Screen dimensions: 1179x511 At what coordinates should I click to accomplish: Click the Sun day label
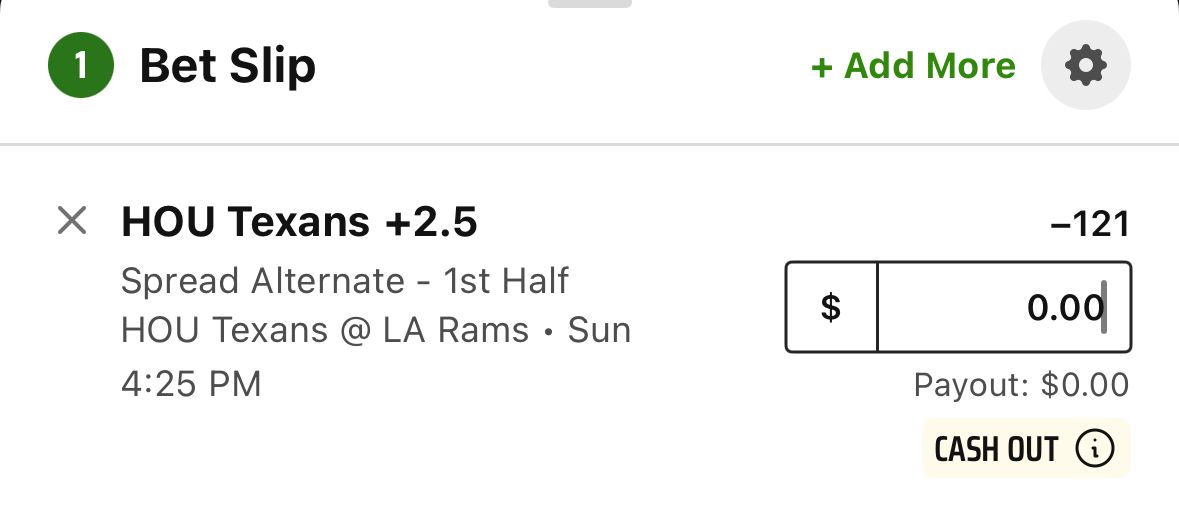[x=599, y=331]
